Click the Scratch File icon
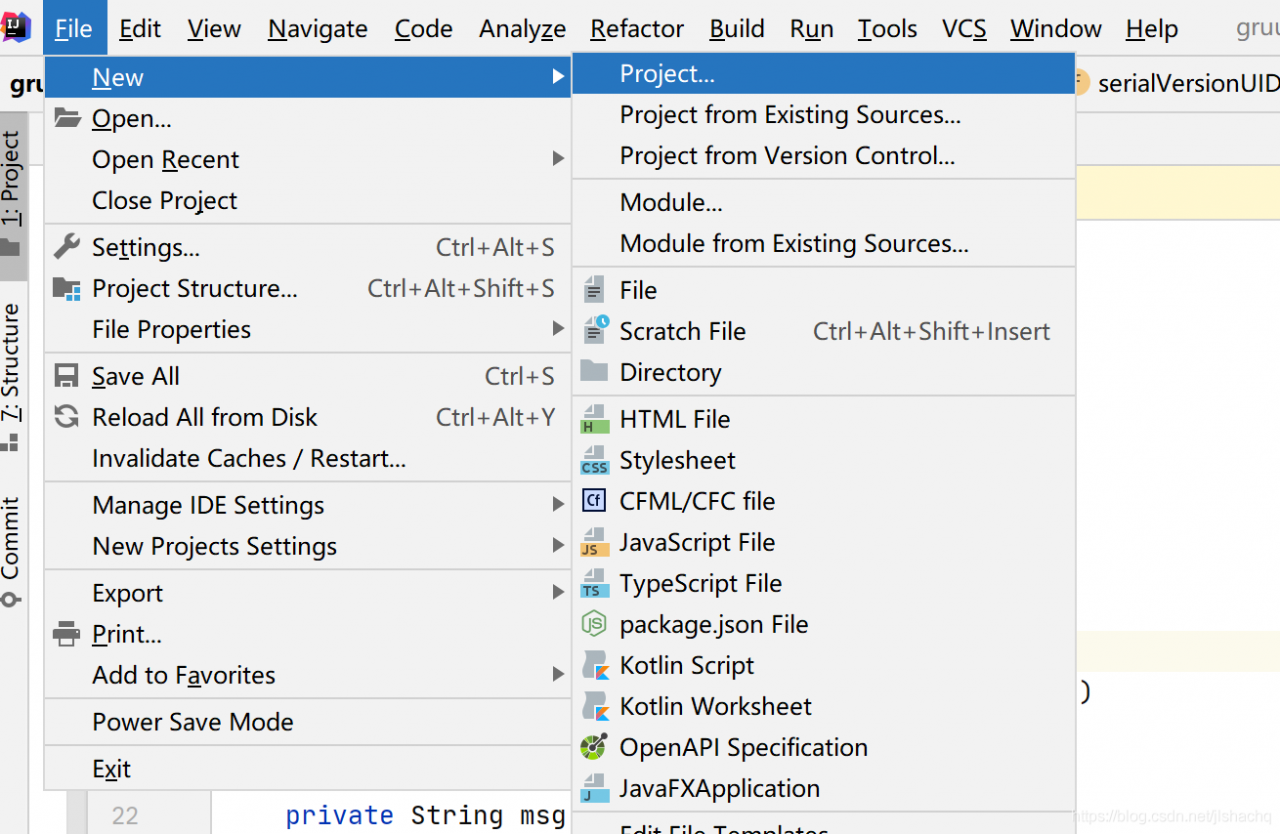Viewport: 1280px width, 834px height. 594,331
